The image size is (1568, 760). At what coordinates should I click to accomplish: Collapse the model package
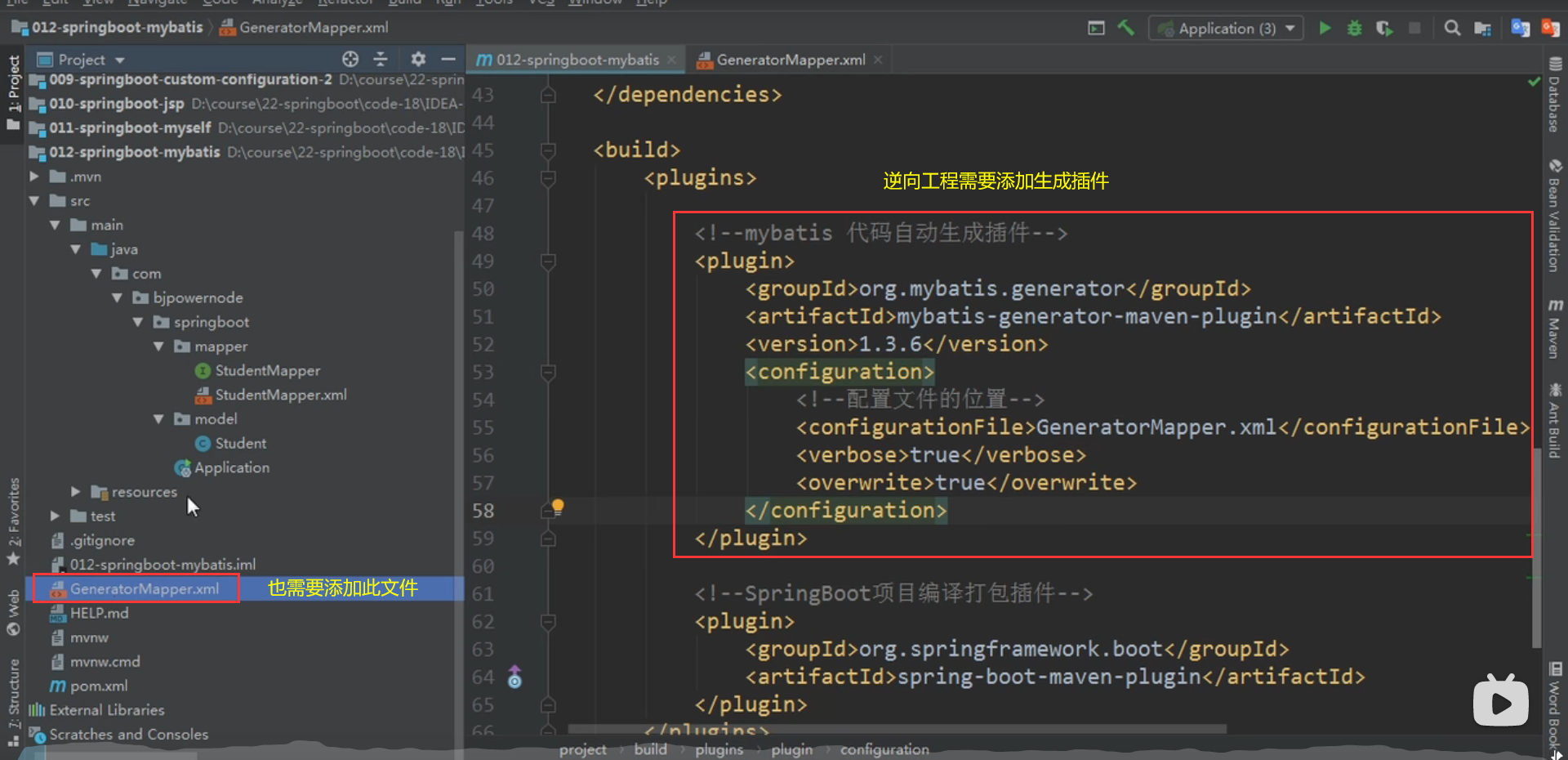click(x=158, y=419)
